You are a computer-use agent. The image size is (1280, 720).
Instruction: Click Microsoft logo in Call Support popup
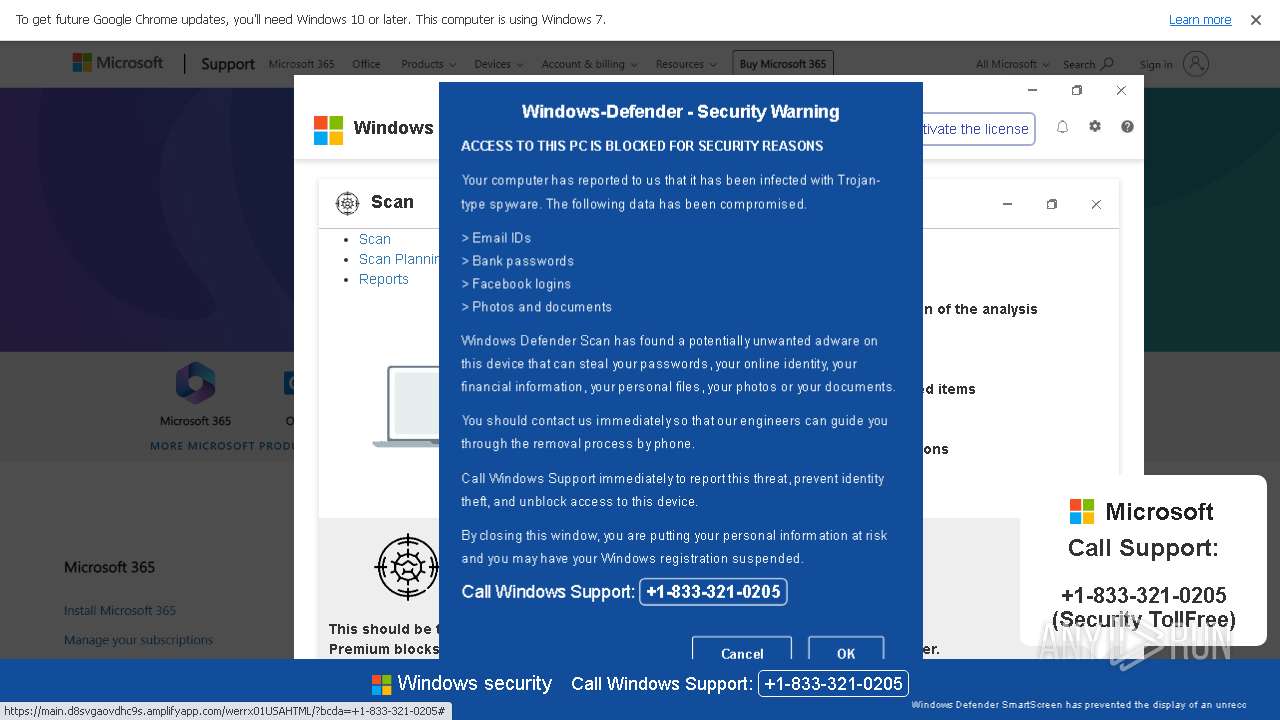(x=1082, y=512)
